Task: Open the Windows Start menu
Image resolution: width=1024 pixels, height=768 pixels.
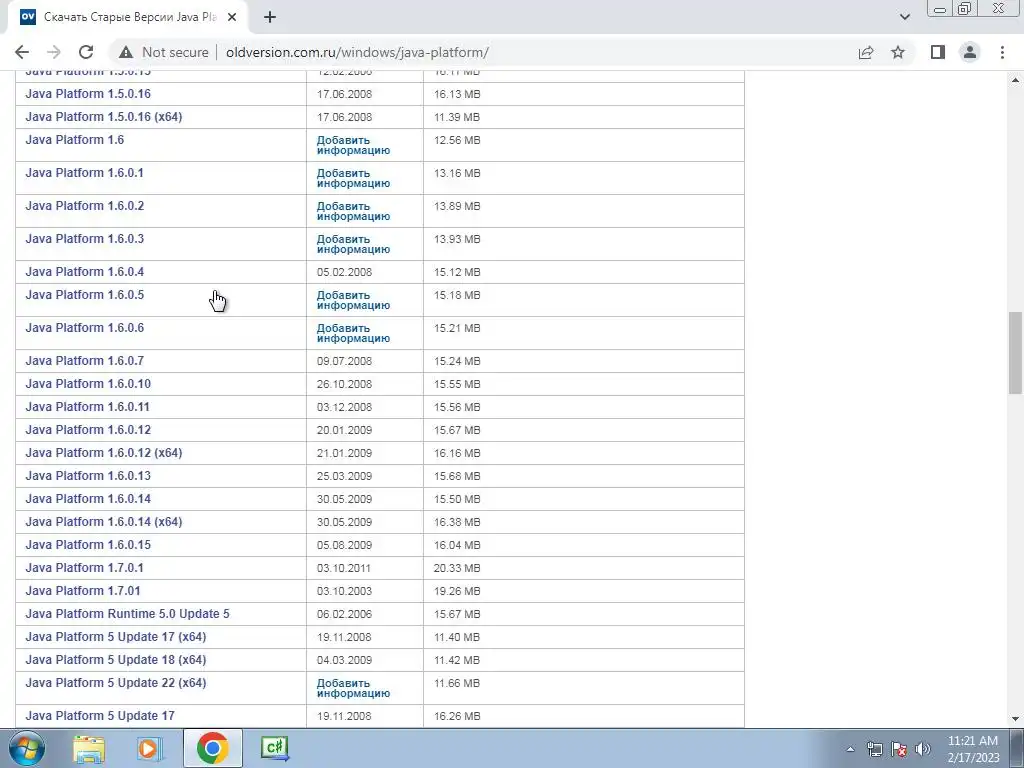Action: (x=27, y=748)
